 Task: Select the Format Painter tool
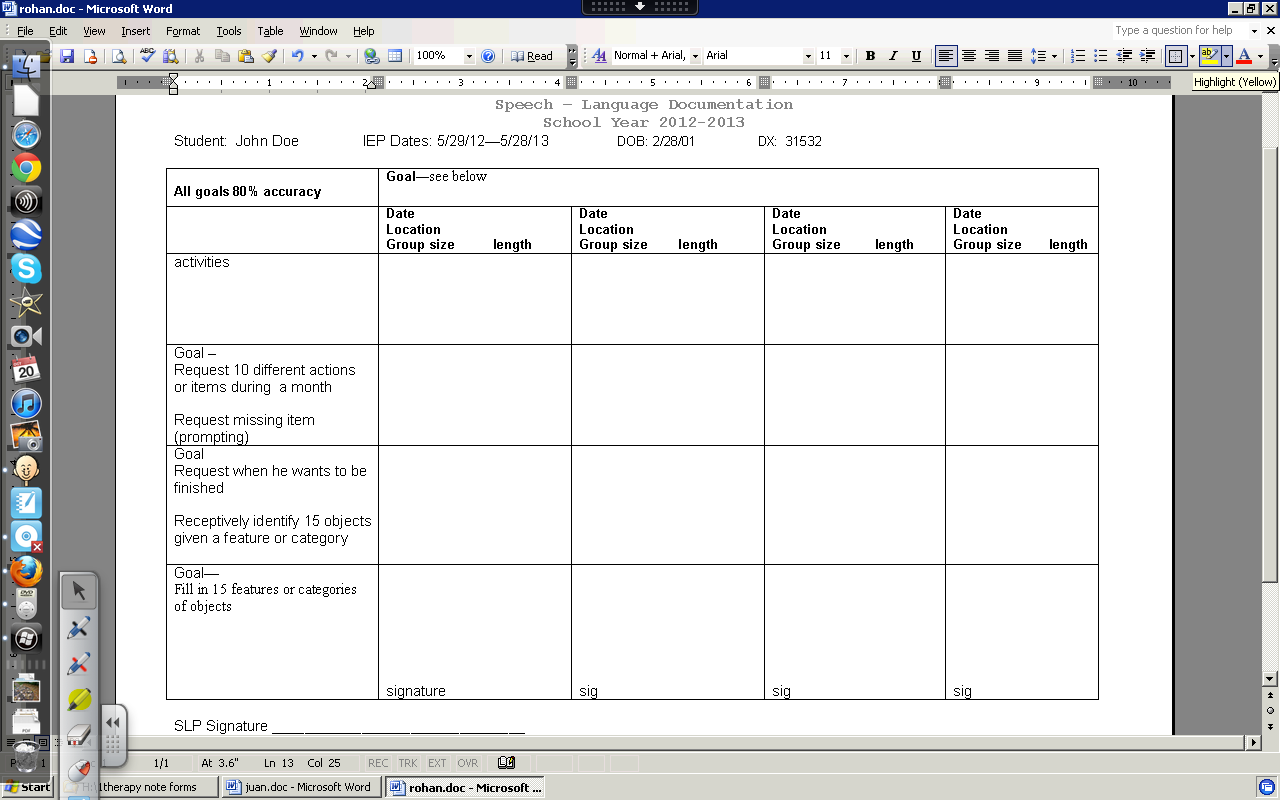pos(267,56)
